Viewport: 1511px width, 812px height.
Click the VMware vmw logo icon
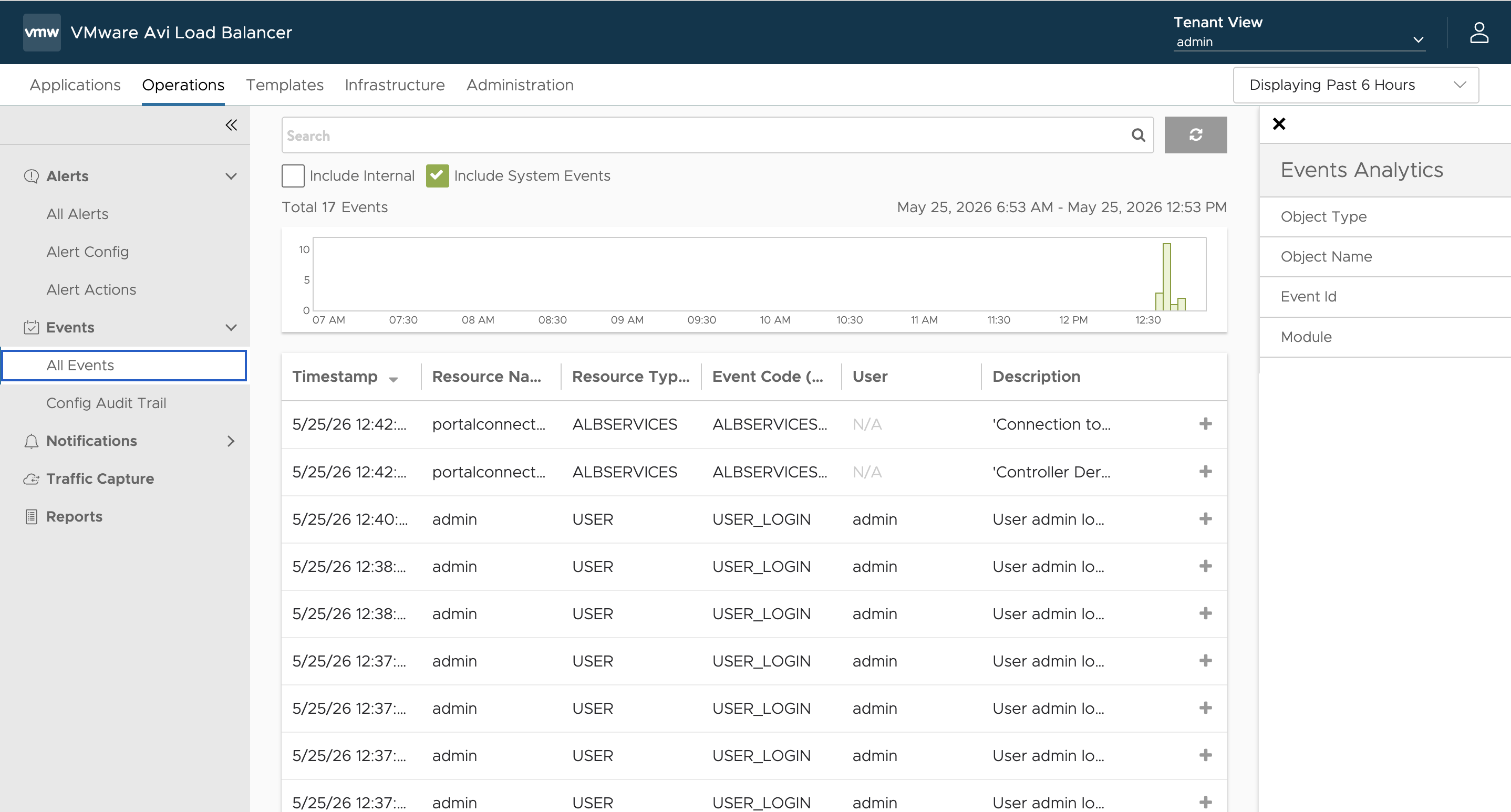point(42,33)
